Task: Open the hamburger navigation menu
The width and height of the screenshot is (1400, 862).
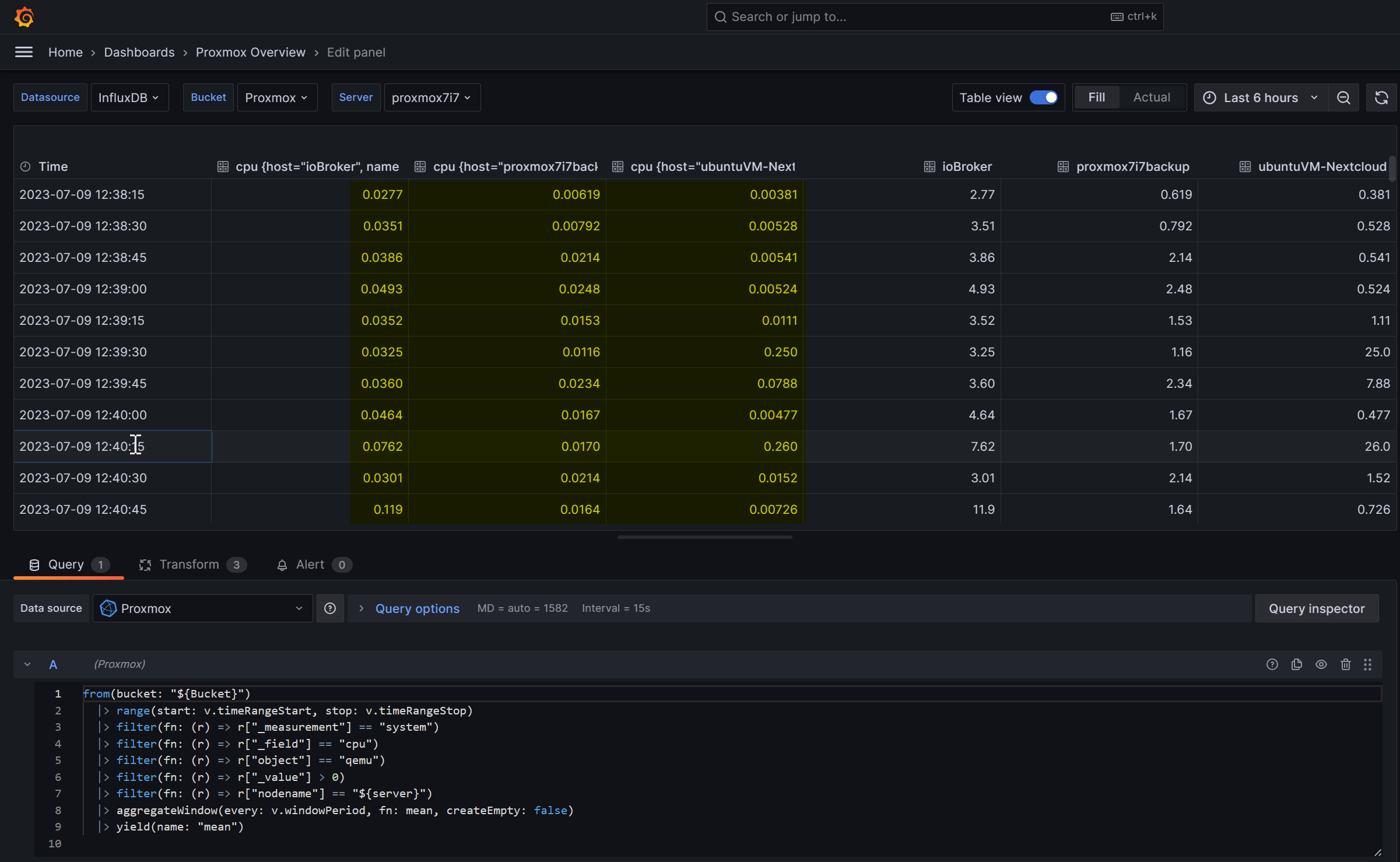Action: point(24,52)
